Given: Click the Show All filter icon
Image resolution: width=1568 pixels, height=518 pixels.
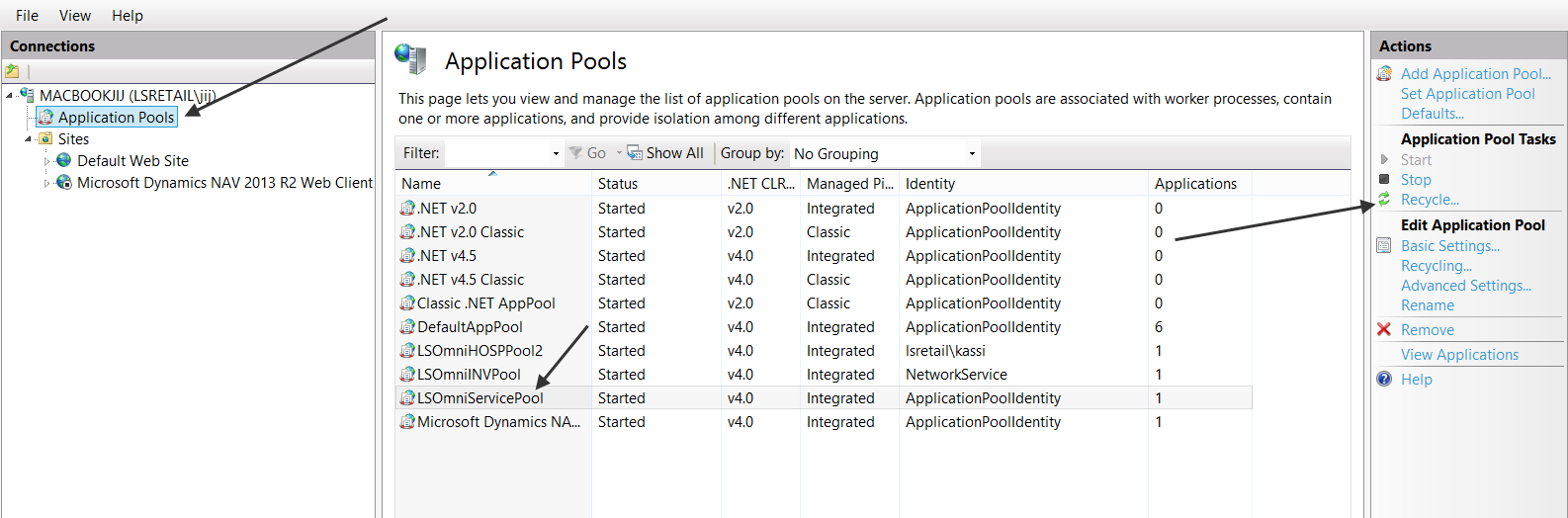Looking at the screenshot, I should pos(635,153).
